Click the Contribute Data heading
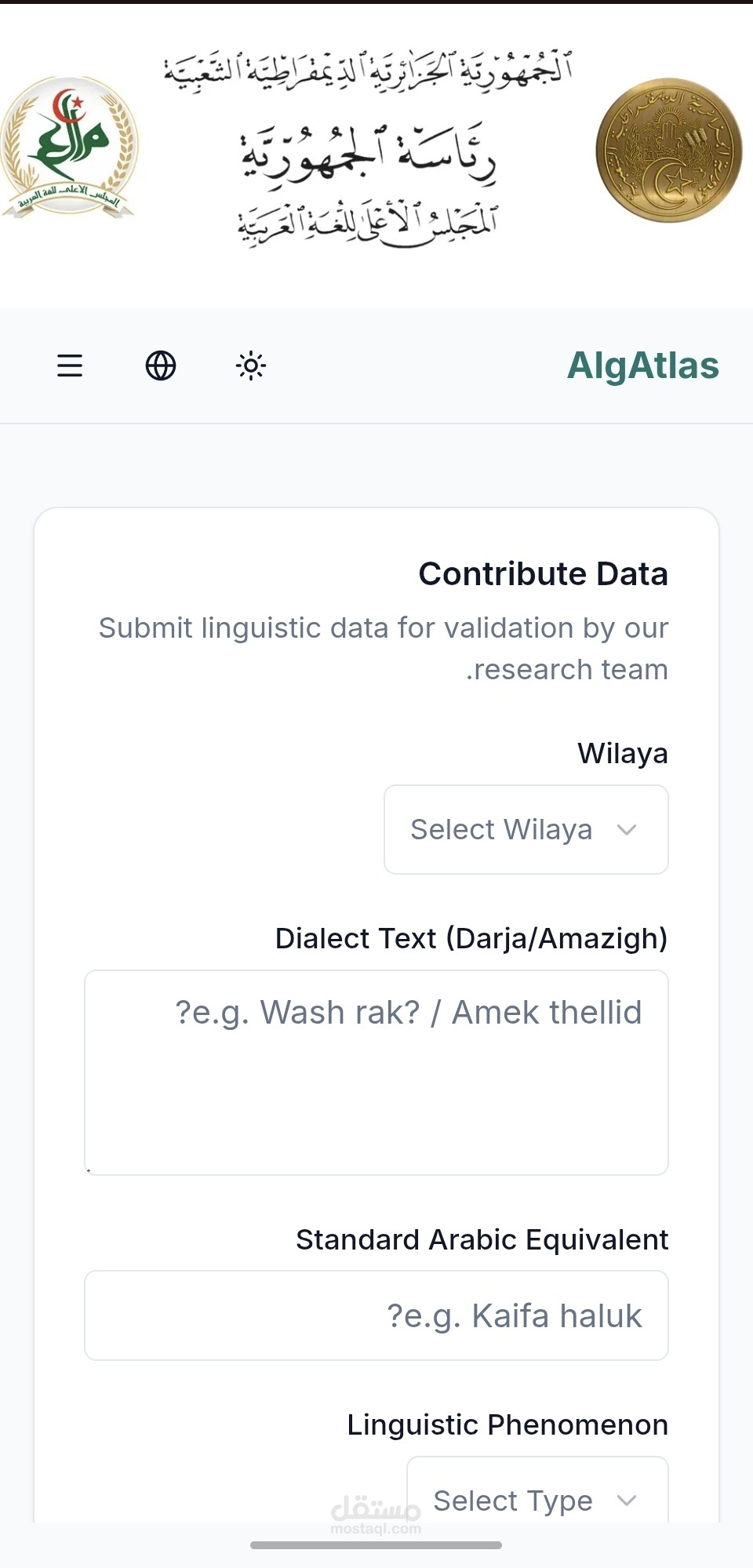The width and height of the screenshot is (753, 1568). 543,573
